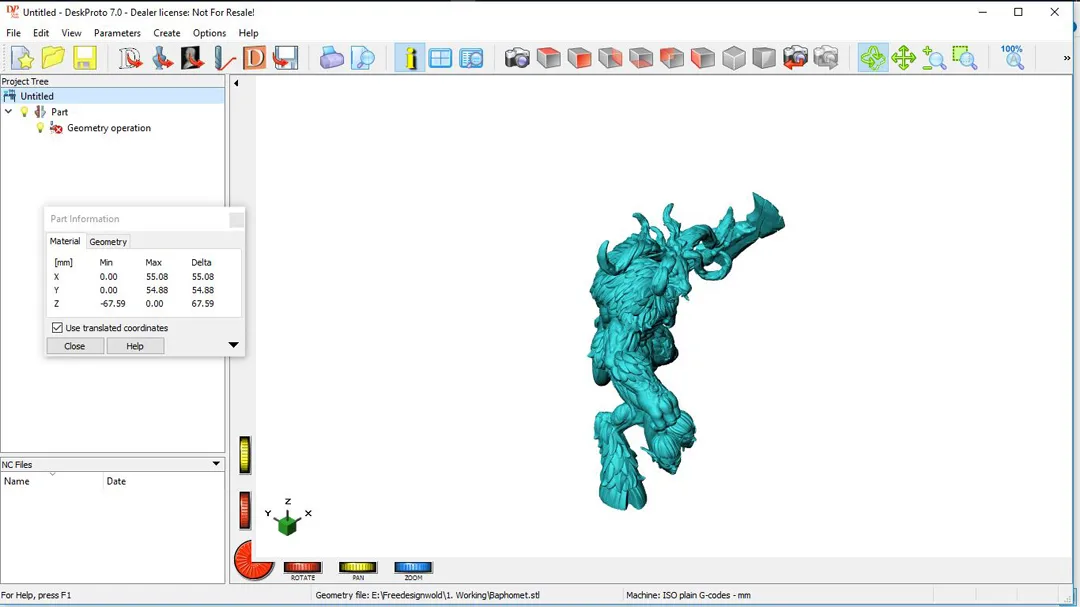Select the plain light gray isometric cube view
Image resolution: width=1080 pixels, height=607 pixels.
(734, 58)
